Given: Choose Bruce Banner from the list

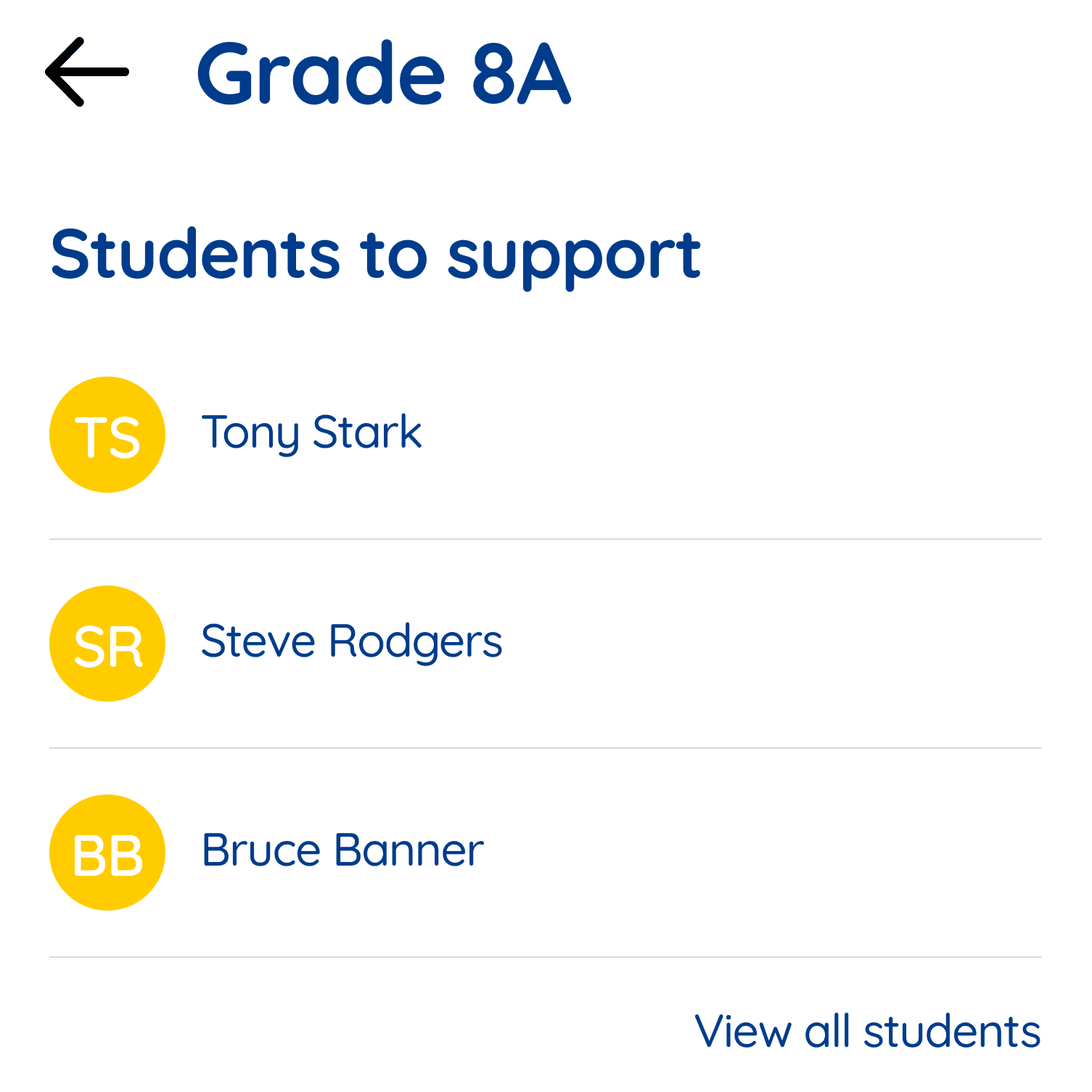Looking at the screenshot, I should [342, 851].
